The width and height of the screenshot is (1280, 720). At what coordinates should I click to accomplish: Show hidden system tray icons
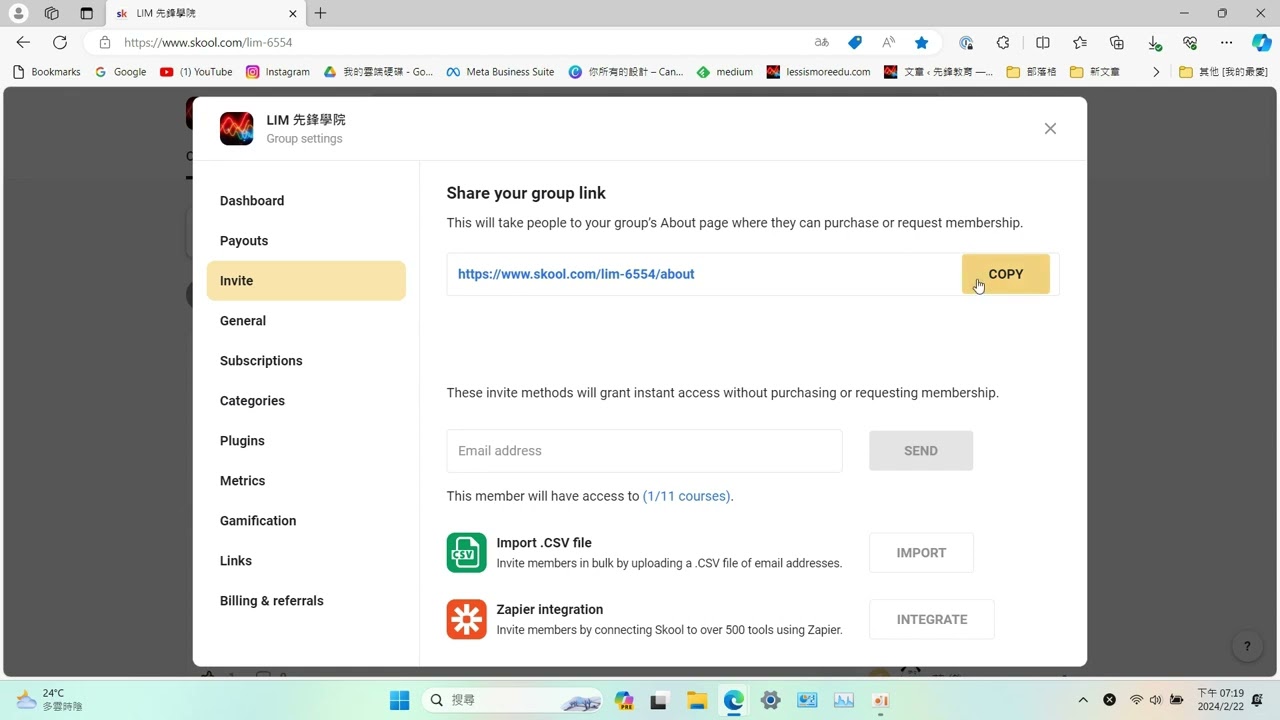point(1083,700)
